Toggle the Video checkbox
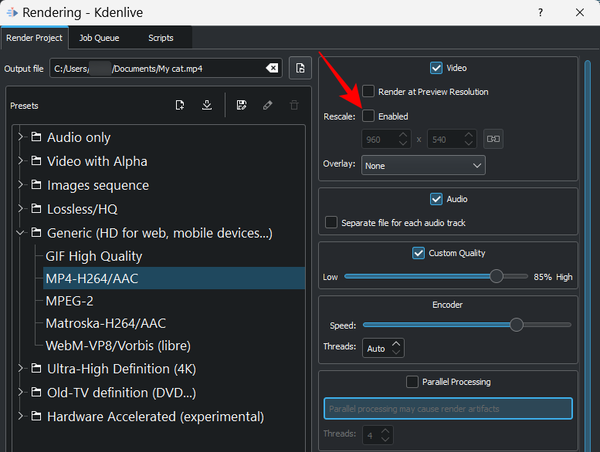The image size is (600, 452). [x=436, y=68]
